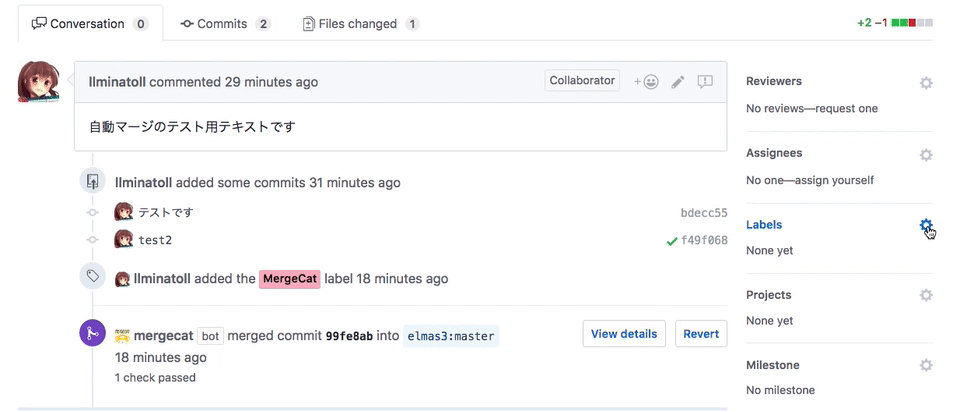960x412 pixels.
Task: Open the Projects gear settings
Action: 926,295
